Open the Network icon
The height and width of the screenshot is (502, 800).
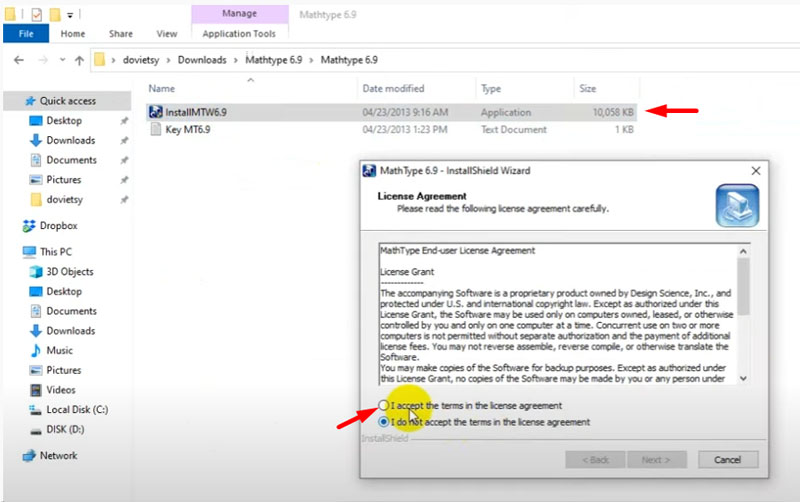(x=29, y=456)
